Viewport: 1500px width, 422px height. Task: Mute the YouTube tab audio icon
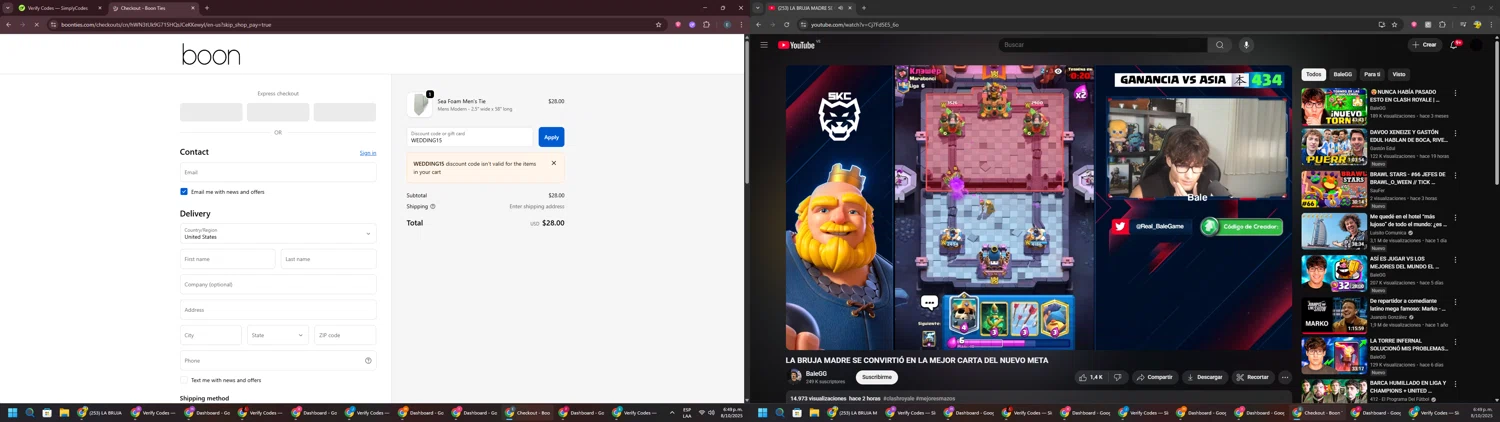click(841, 8)
